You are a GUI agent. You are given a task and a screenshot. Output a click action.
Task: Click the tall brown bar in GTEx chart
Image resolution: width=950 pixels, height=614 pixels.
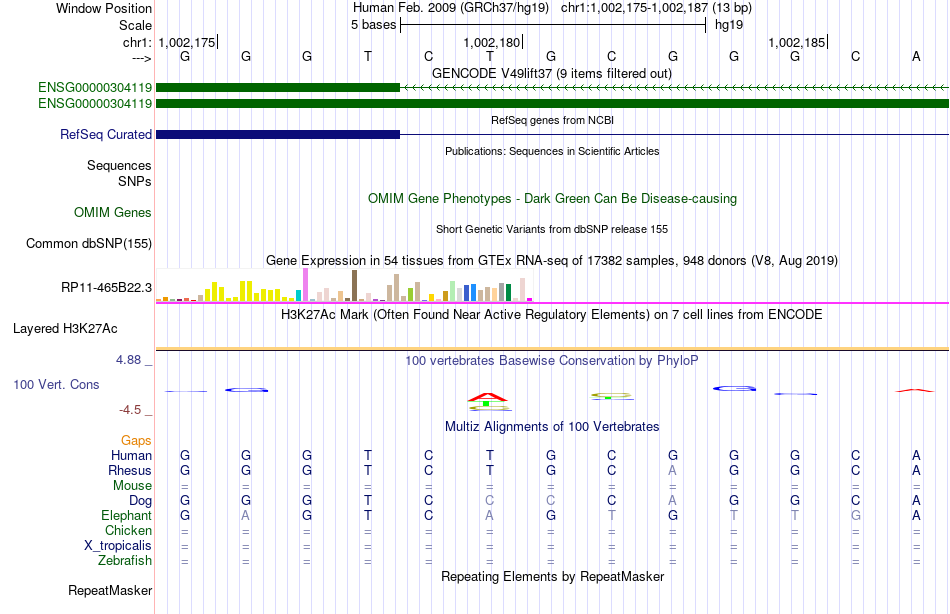[x=354, y=285]
